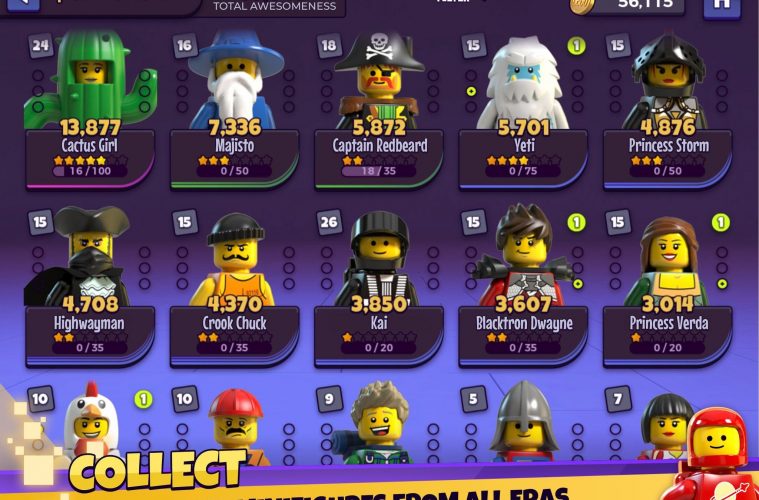Tap Captain Redbeard's 18/35 progress bar
759x500 pixels.
[x=379, y=171]
